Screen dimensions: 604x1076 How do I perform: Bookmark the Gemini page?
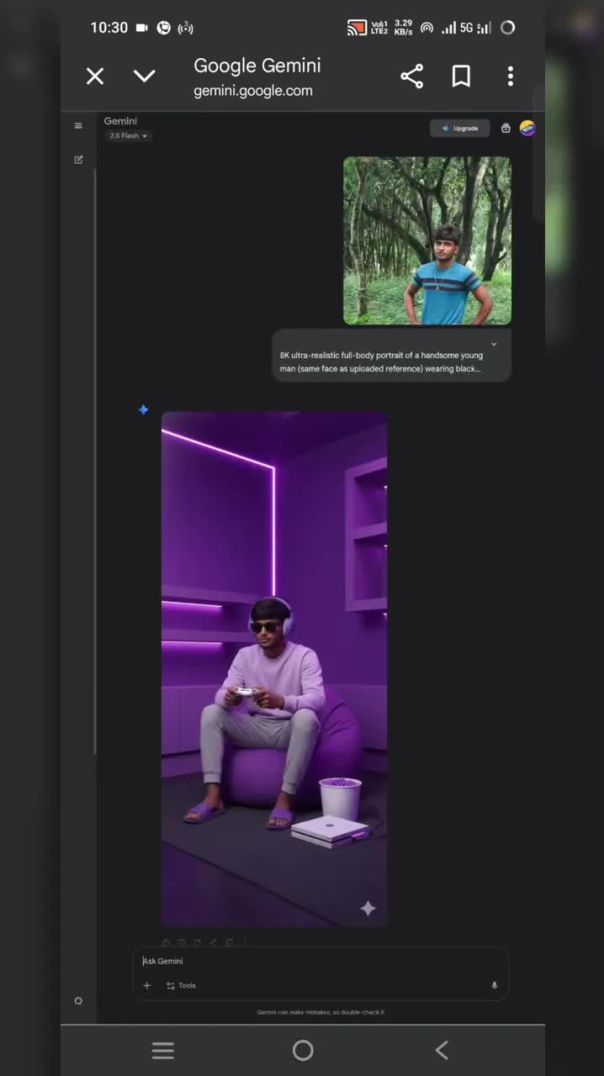click(461, 76)
